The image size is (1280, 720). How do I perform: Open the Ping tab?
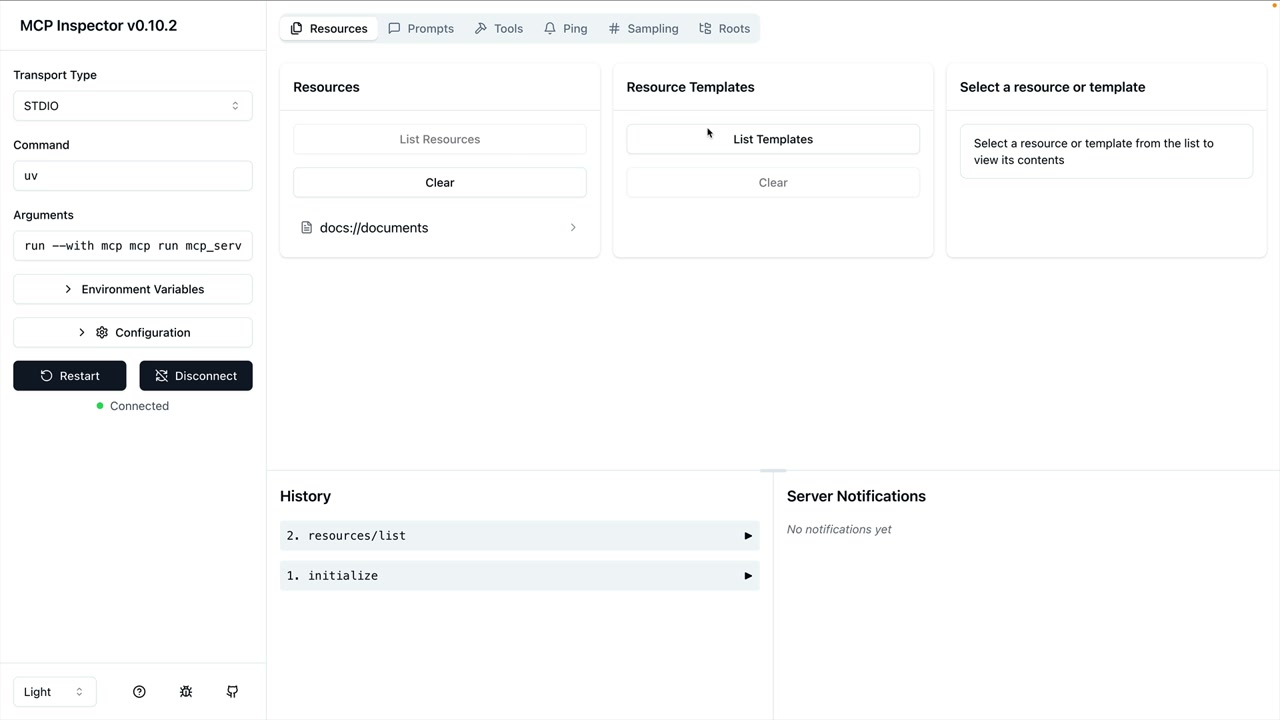coord(565,29)
